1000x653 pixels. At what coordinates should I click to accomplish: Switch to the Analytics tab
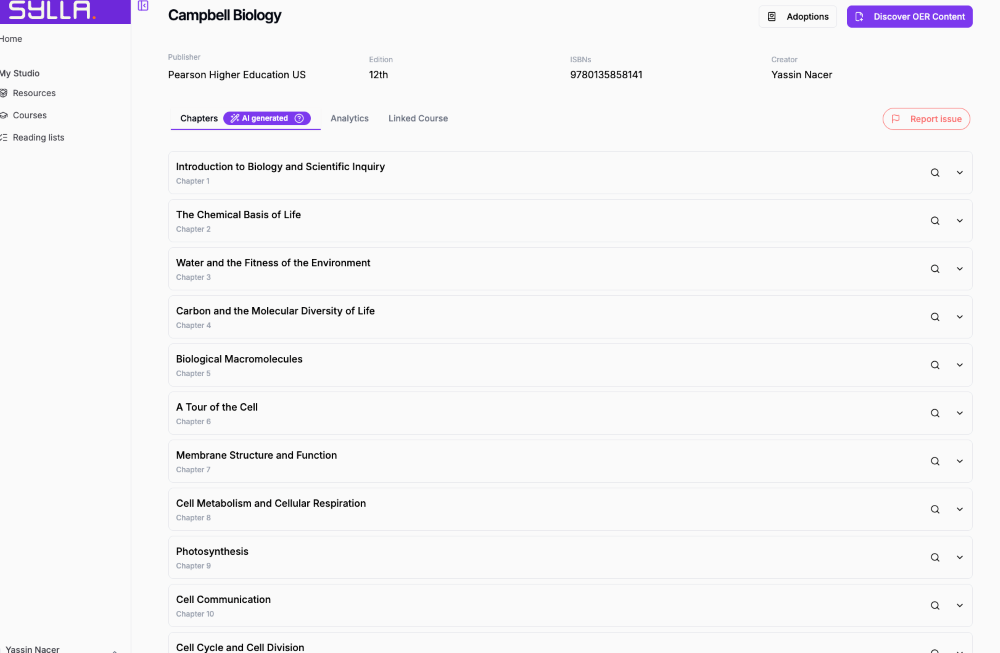349,118
